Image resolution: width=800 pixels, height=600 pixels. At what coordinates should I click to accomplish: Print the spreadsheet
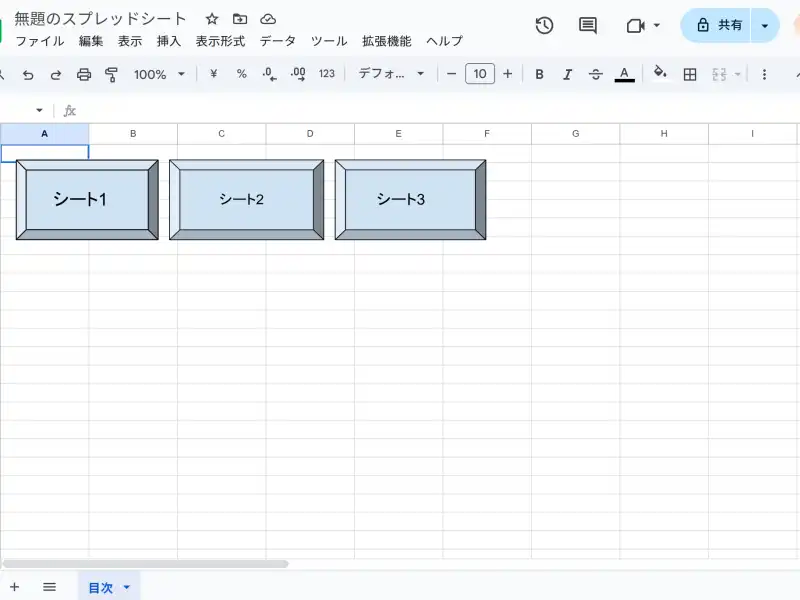pyautogui.click(x=84, y=74)
